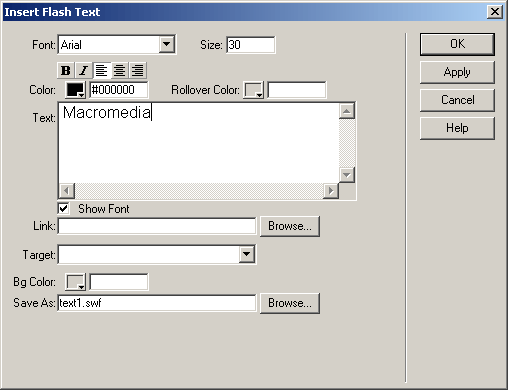Toggle bold text formatting
Image resolution: width=508 pixels, height=390 pixels.
66,70
